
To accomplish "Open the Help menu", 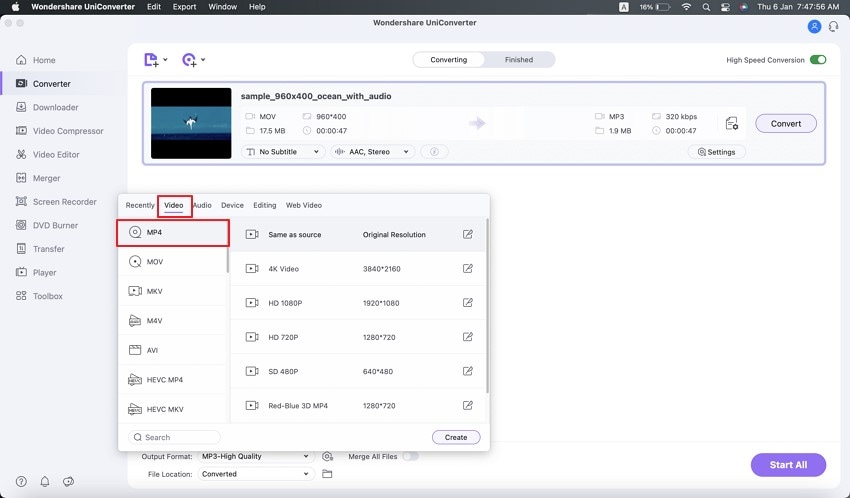I will (x=257, y=7).
